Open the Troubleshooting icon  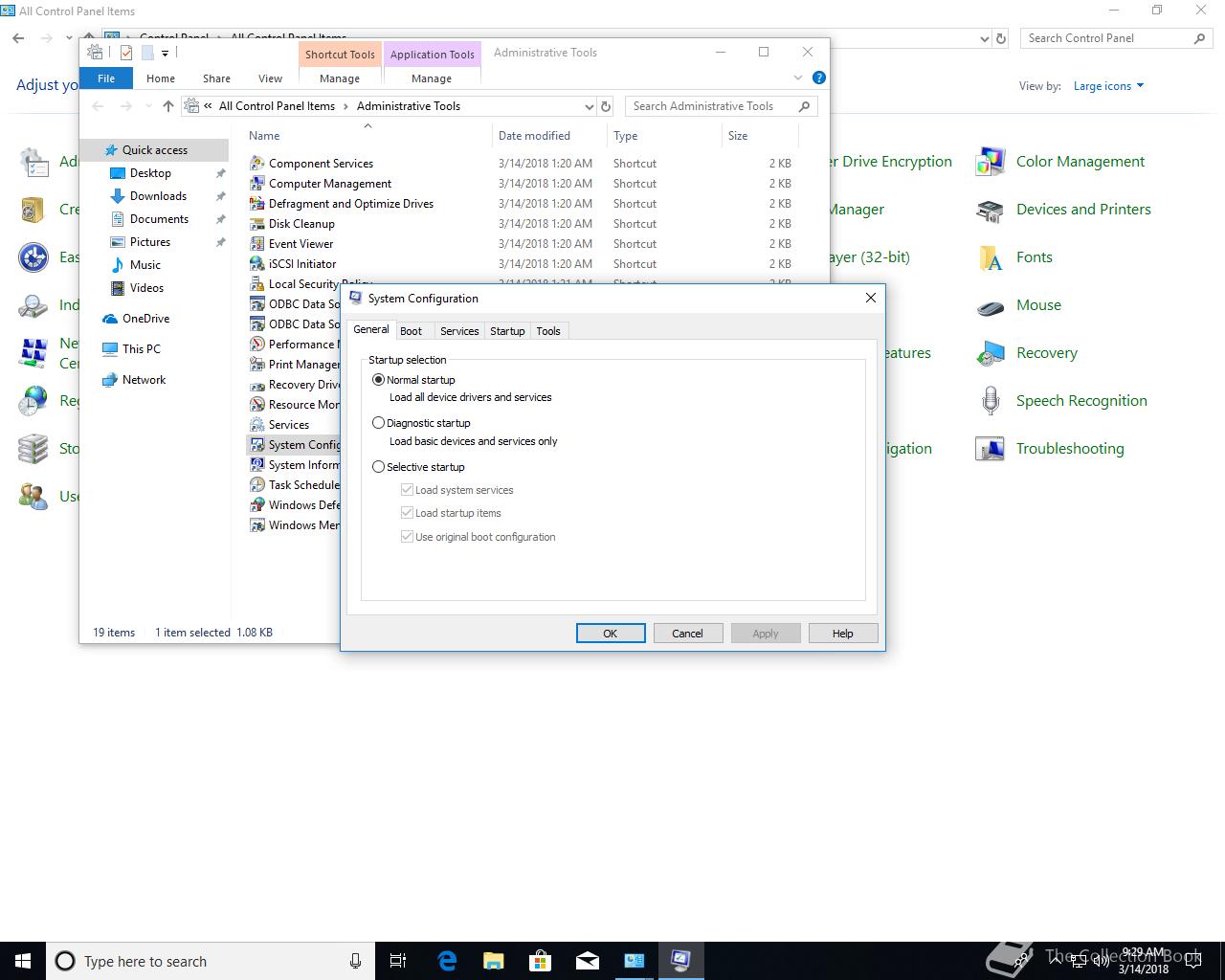(x=991, y=449)
